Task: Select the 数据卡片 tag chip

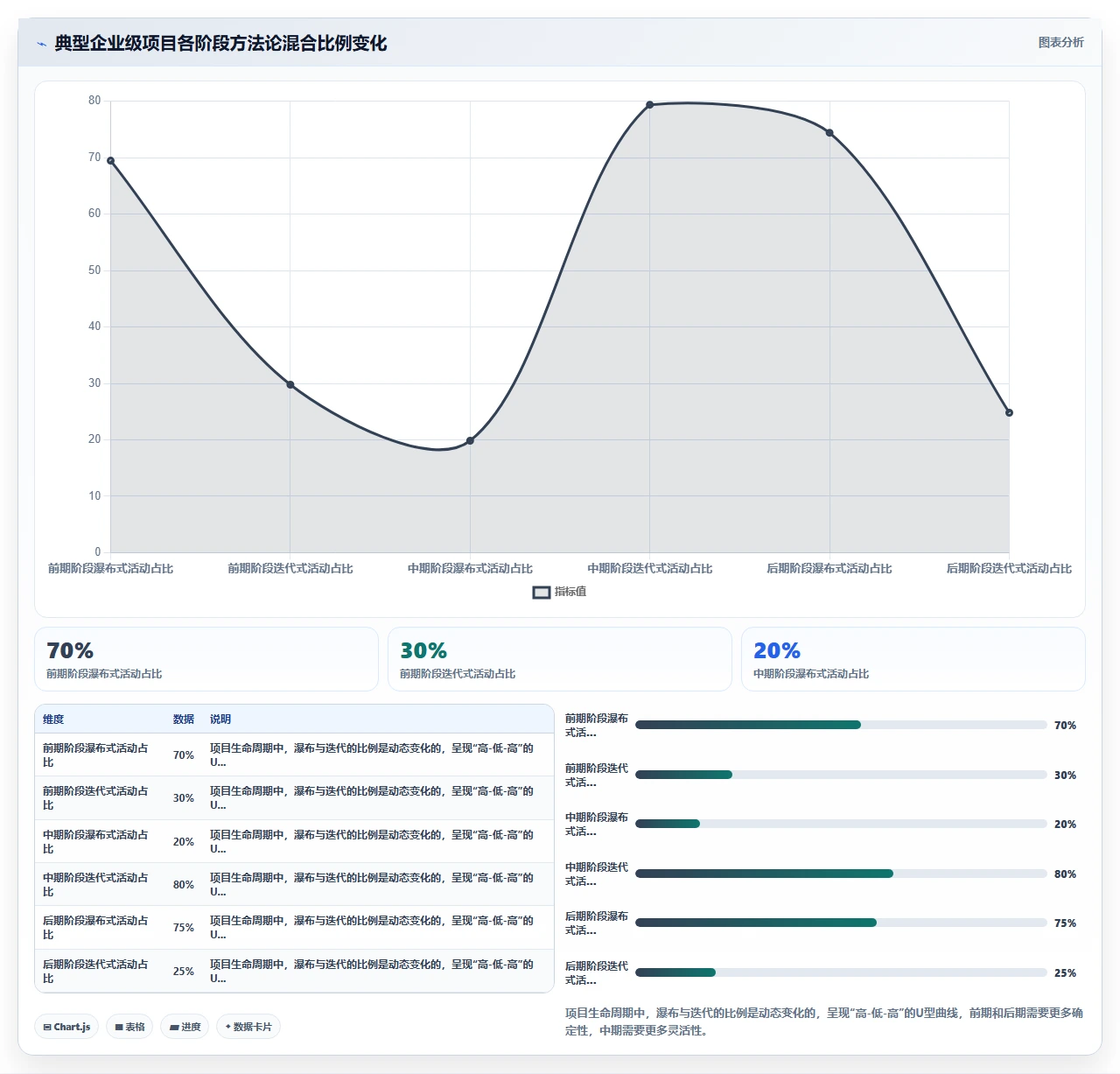Action: [248, 1027]
